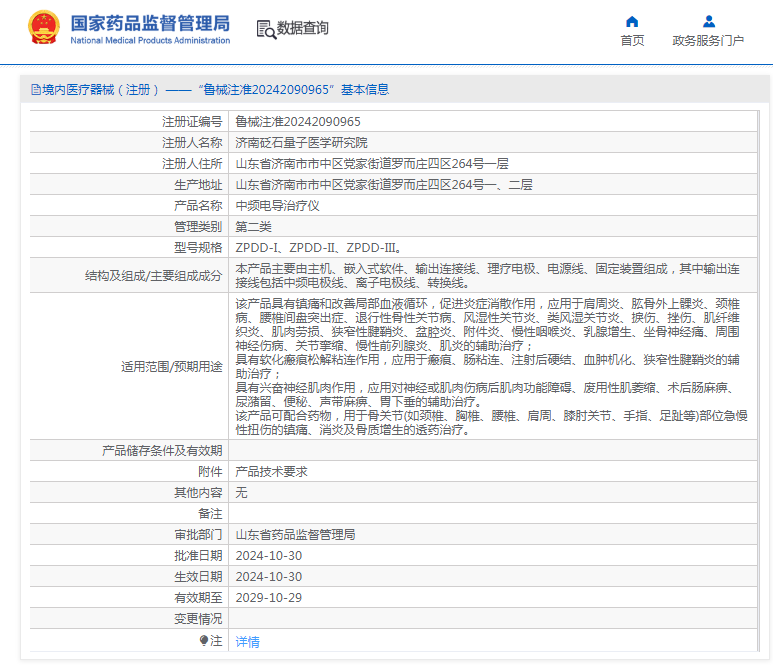The width and height of the screenshot is (773, 668).
Task: Click the 境内医疗器械（注册）heading text
Action: [101, 90]
